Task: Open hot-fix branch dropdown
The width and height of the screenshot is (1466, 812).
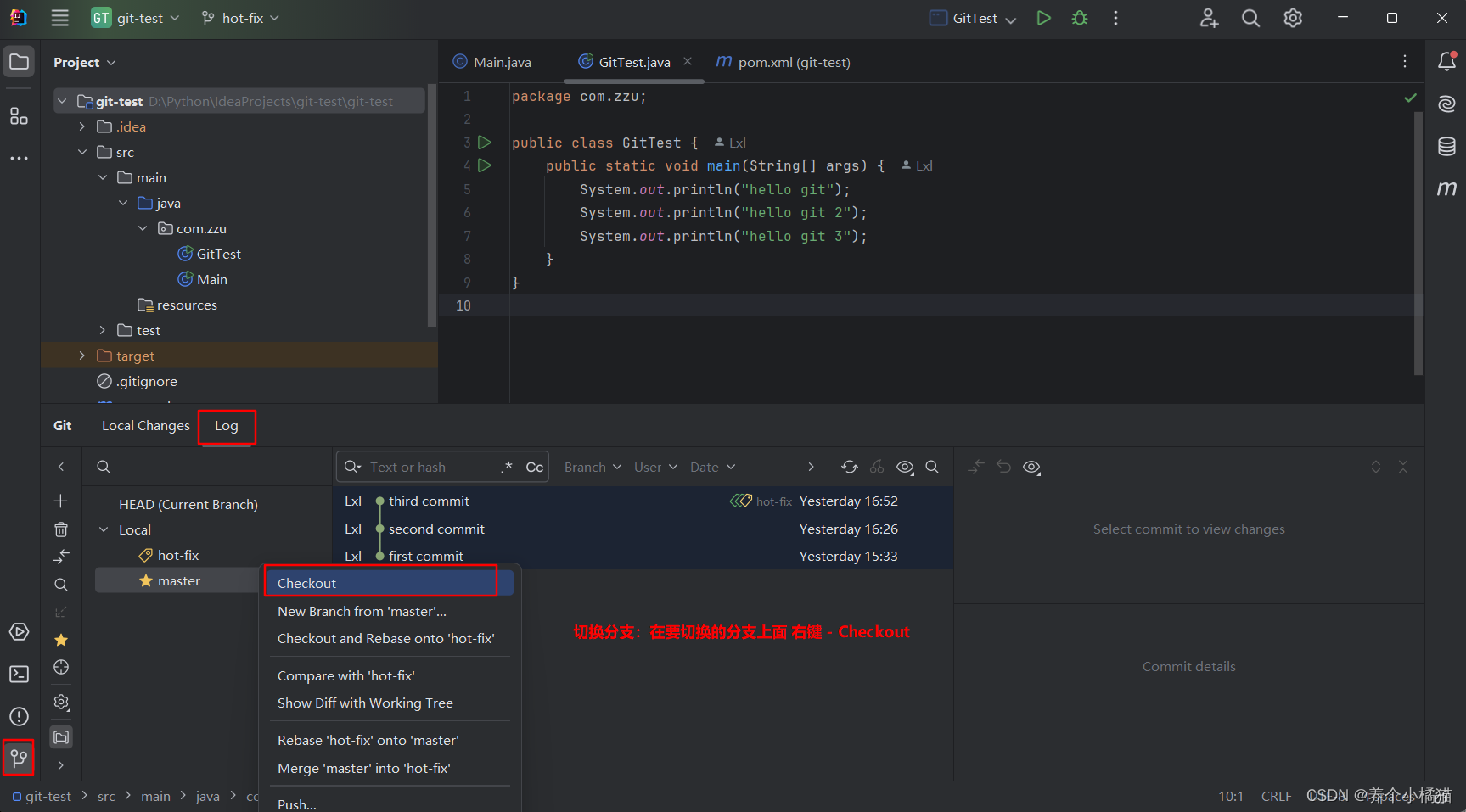Action: click(240, 18)
